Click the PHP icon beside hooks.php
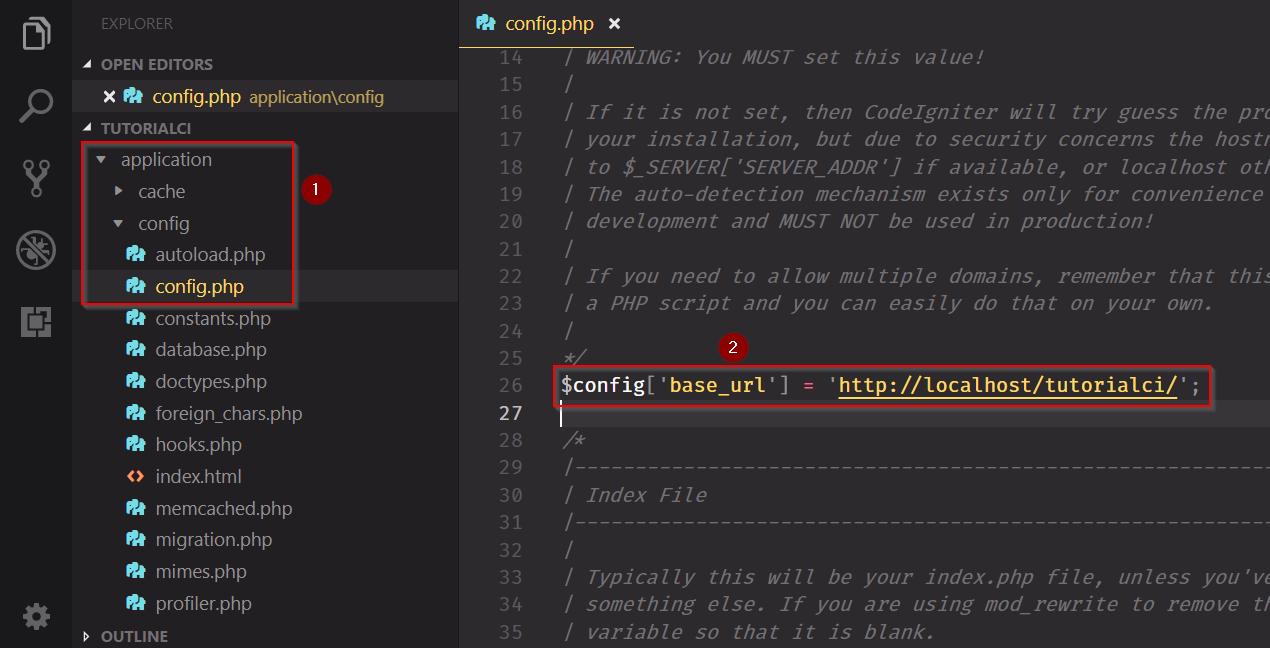The image size is (1270, 648). [x=136, y=444]
